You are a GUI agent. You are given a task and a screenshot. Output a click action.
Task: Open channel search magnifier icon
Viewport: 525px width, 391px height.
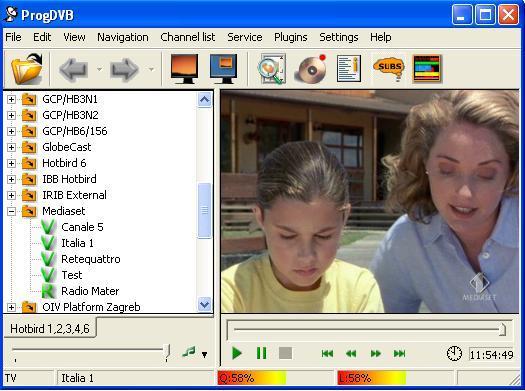point(272,69)
